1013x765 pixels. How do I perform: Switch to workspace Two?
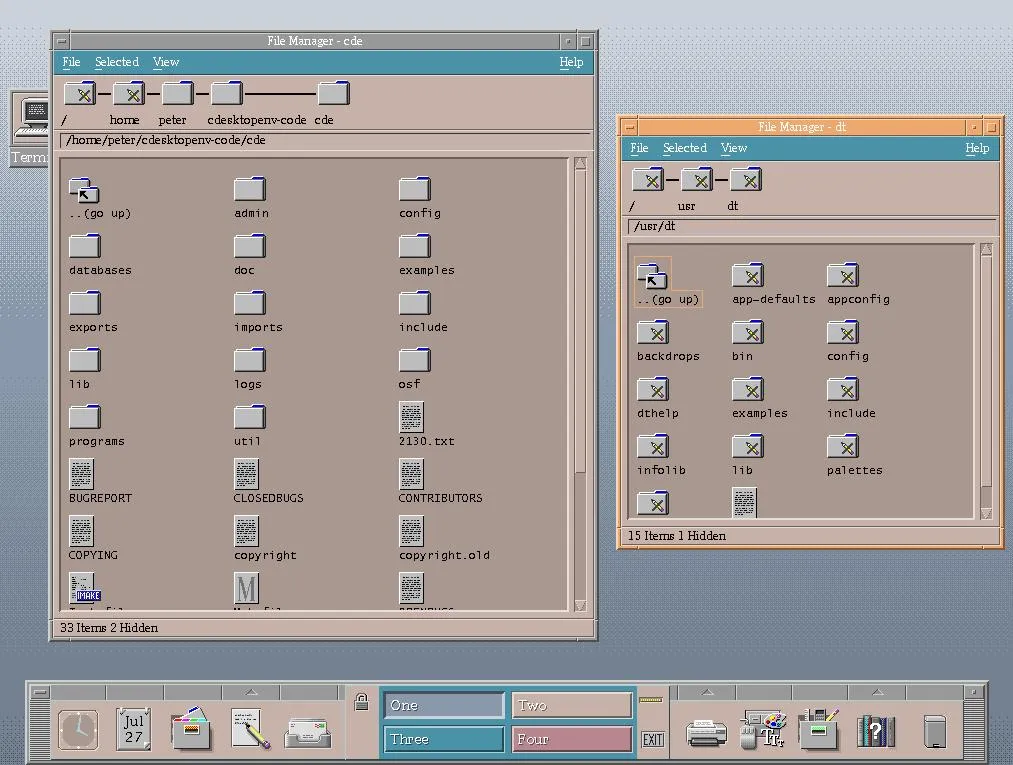571,705
